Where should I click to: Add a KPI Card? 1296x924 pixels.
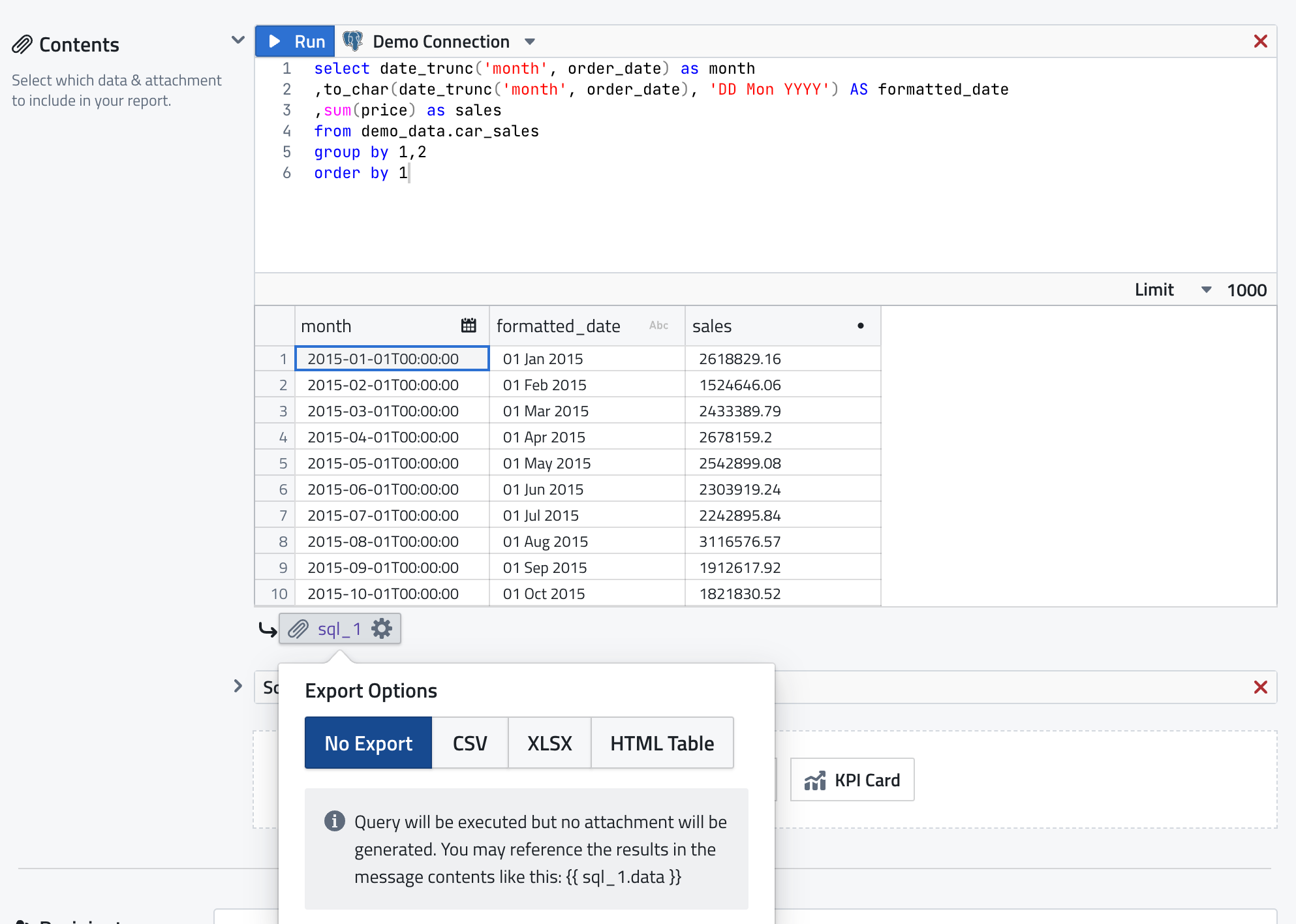pyautogui.click(x=852, y=780)
